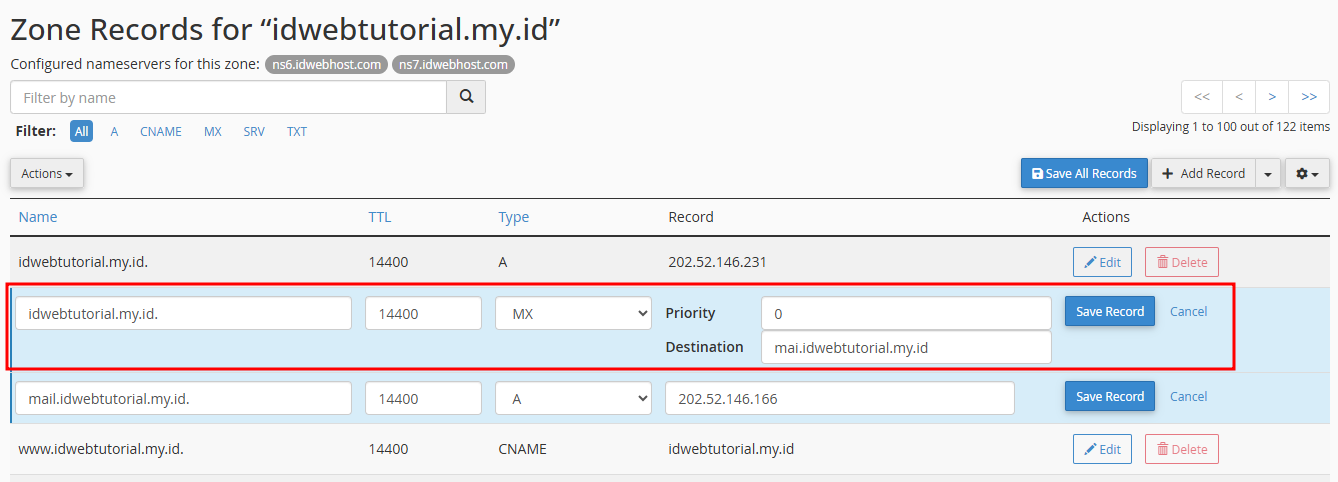Click the name field of MX record
The width and height of the screenshot is (1338, 482).
click(x=184, y=313)
